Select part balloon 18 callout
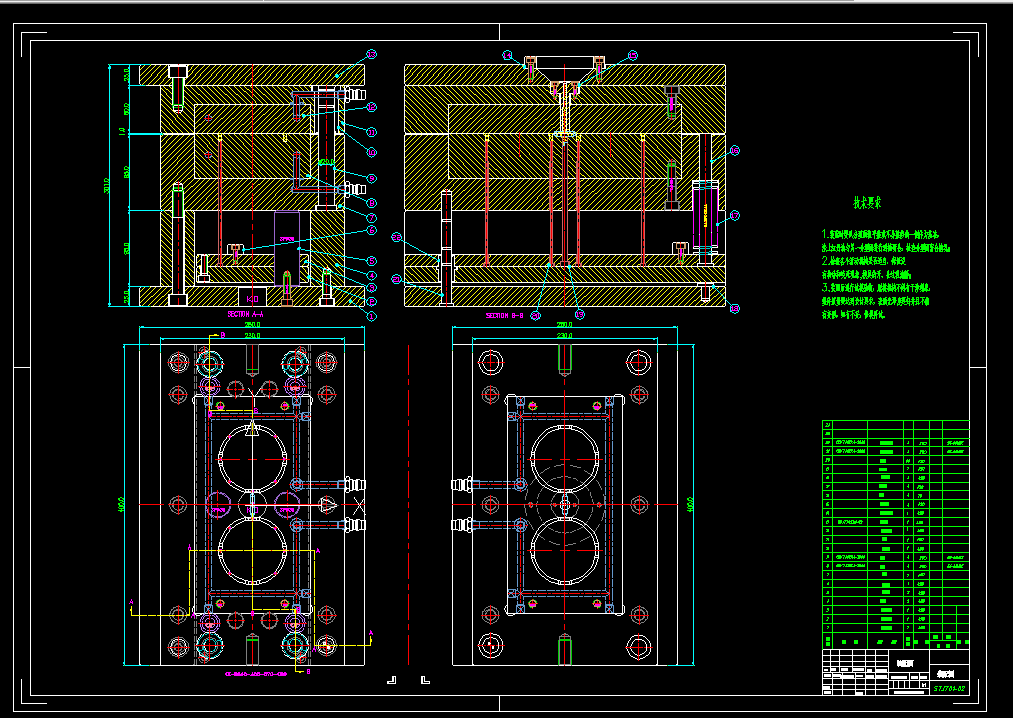Viewport: 1013px width, 718px height. click(x=734, y=308)
